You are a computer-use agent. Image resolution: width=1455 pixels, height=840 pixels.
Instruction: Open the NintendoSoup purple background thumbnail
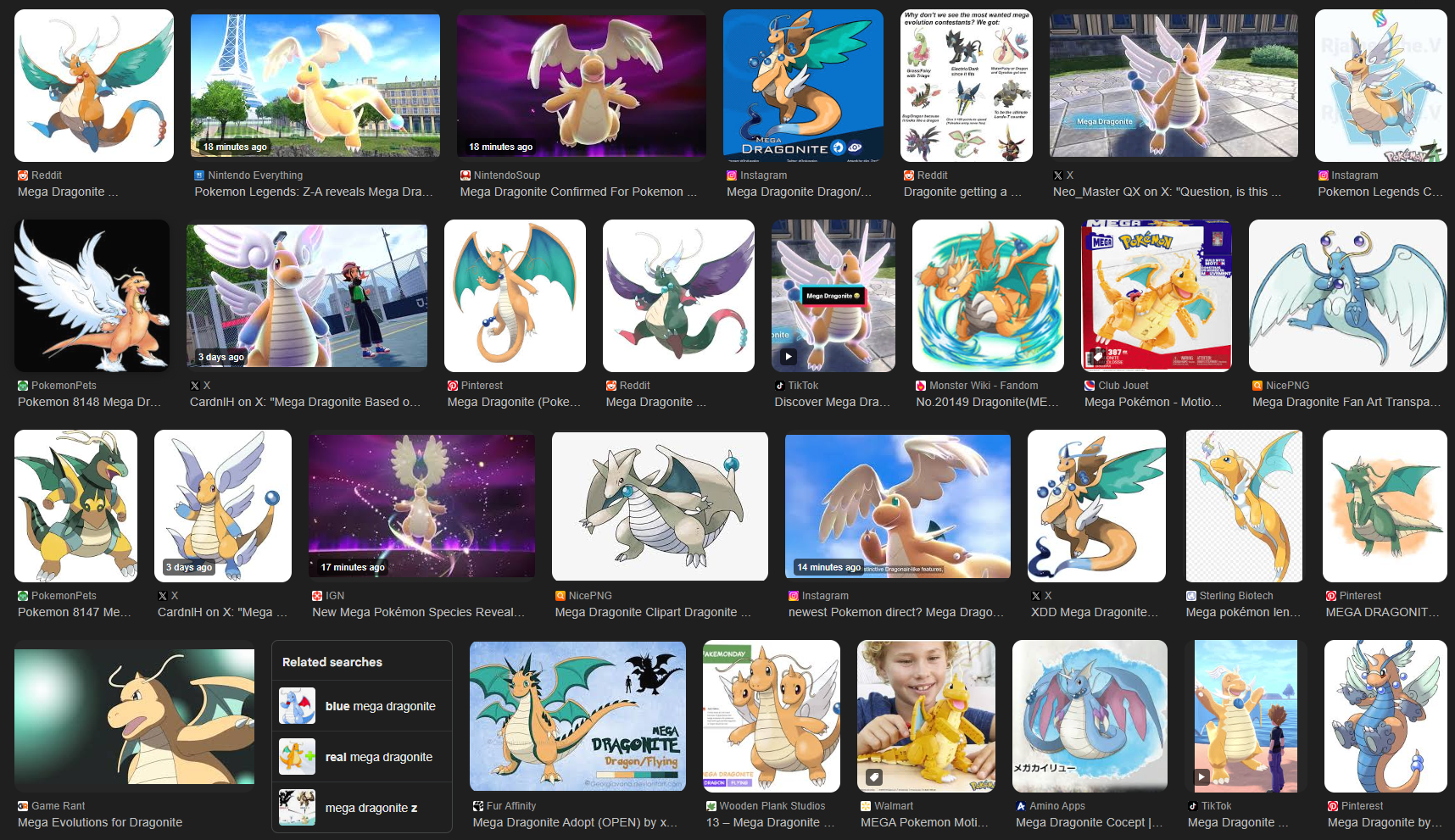coord(582,86)
